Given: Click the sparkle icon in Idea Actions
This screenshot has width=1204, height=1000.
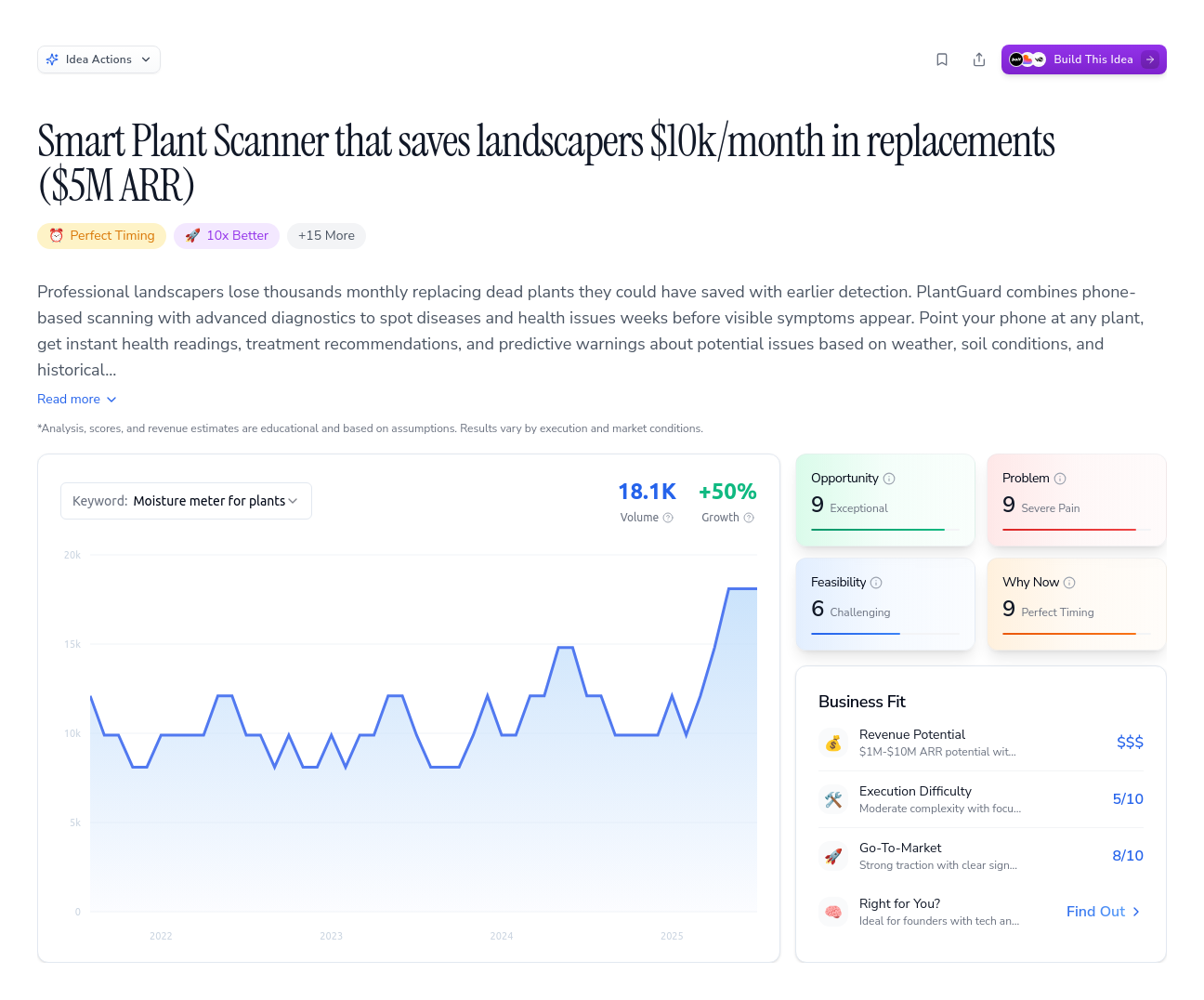Looking at the screenshot, I should pyautogui.click(x=53, y=59).
